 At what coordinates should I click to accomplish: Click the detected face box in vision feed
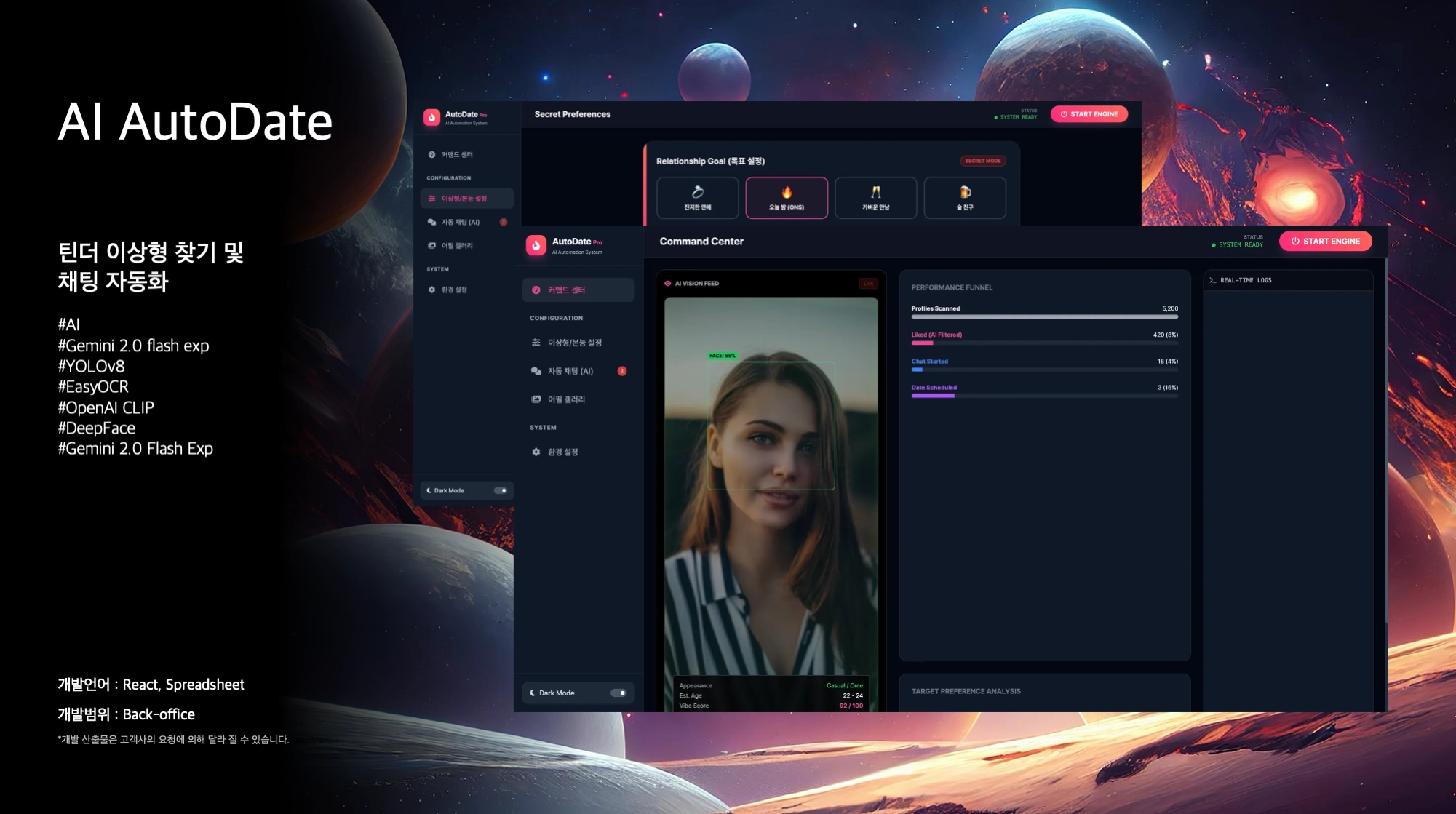[771, 426]
